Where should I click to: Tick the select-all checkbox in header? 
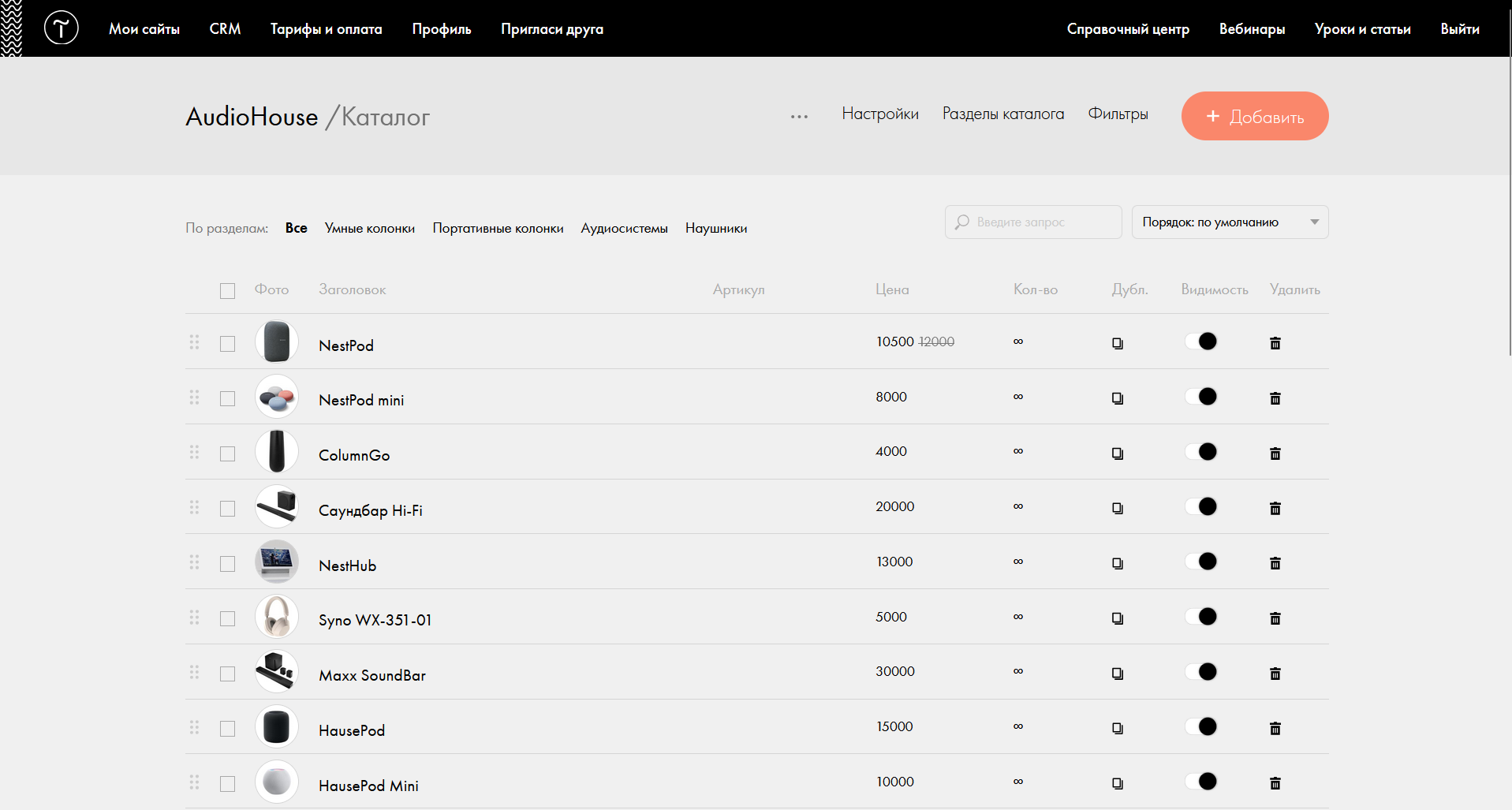(228, 291)
